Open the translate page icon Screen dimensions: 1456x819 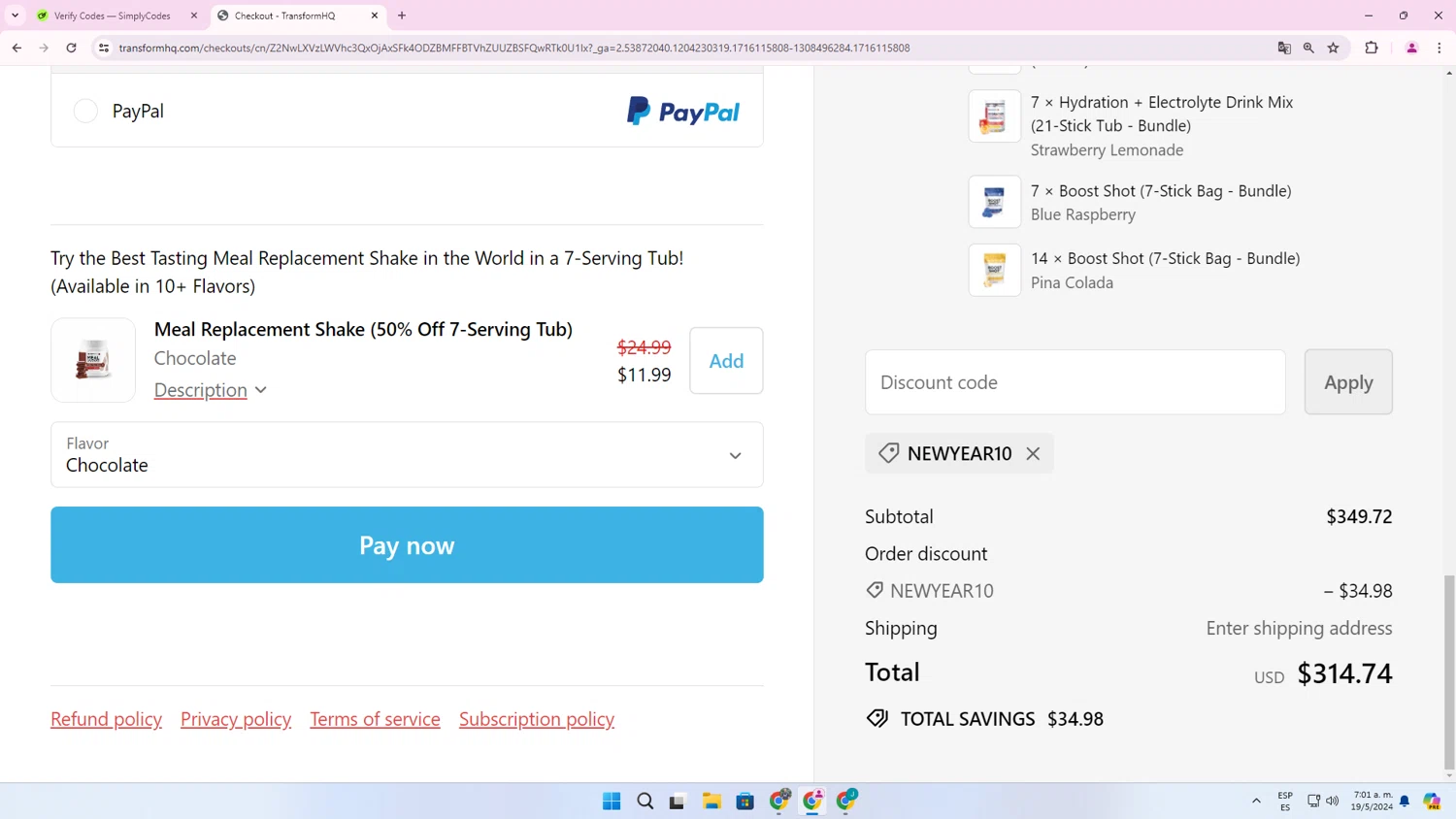1284,48
